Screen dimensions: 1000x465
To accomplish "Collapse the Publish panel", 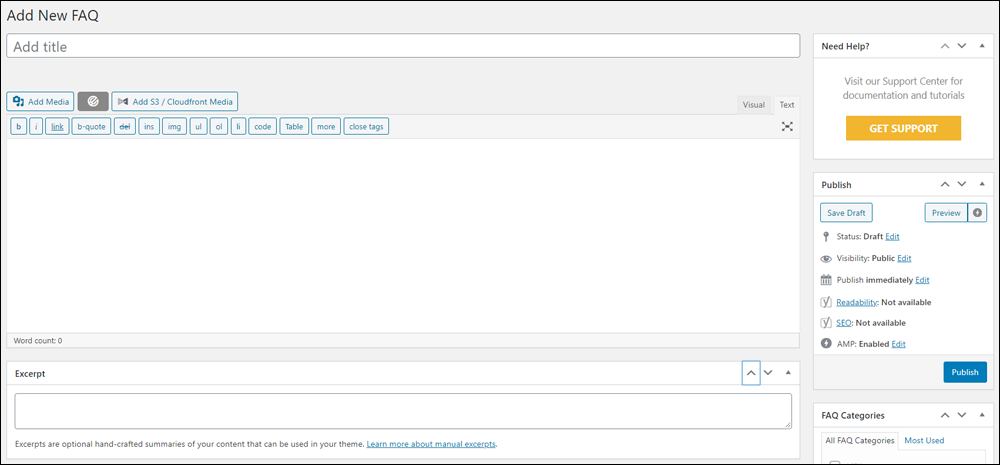I will pyautogui.click(x=982, y=185).
